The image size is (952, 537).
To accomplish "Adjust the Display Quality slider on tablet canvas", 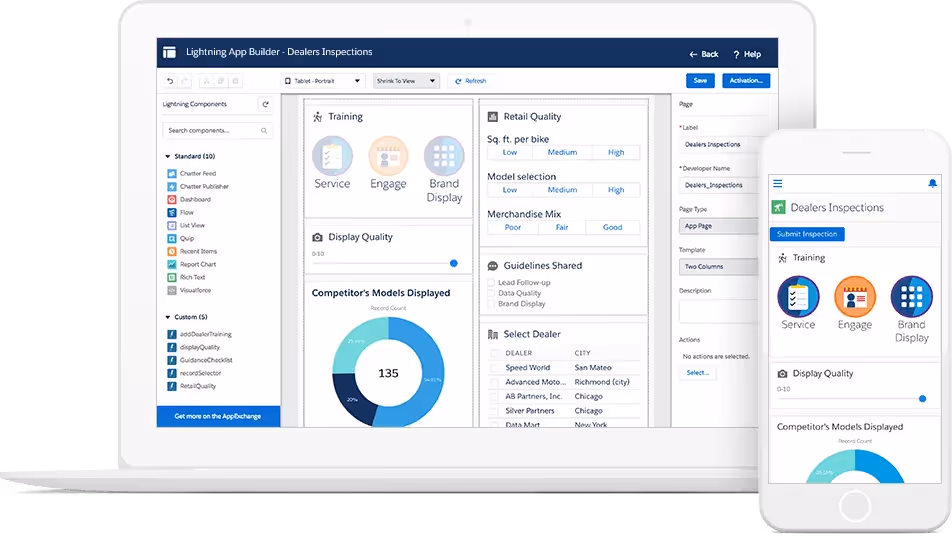I will [454, 264].
